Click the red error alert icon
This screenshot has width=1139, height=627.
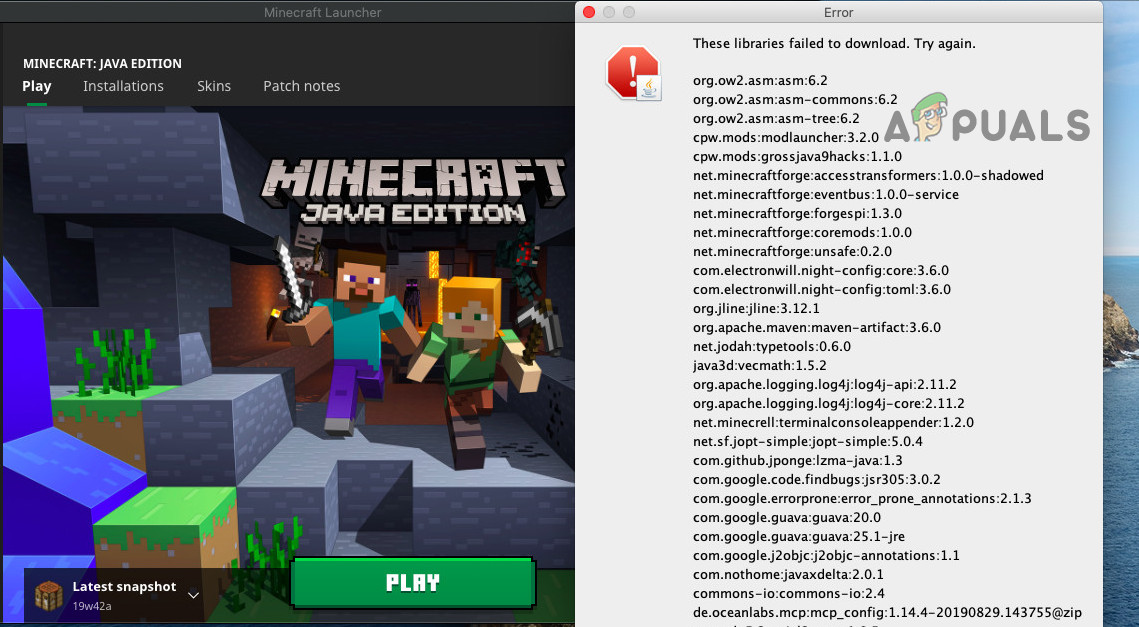[633, 73]
